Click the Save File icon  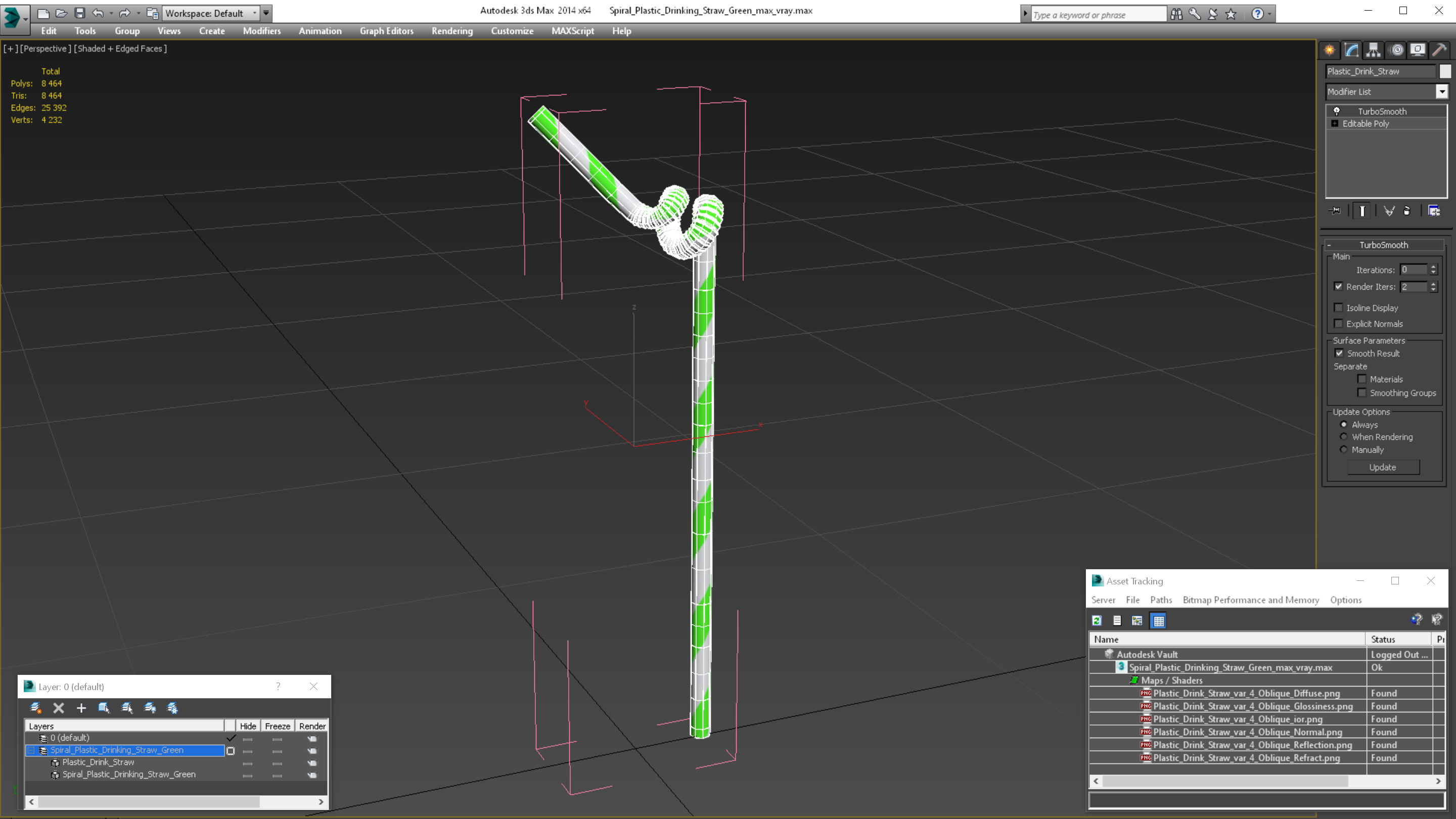80,13
